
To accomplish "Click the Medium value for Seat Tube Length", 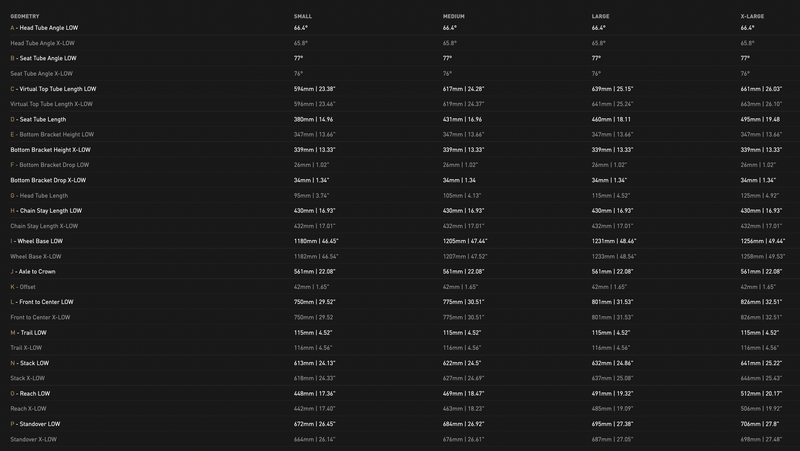I will click(463, 119).
